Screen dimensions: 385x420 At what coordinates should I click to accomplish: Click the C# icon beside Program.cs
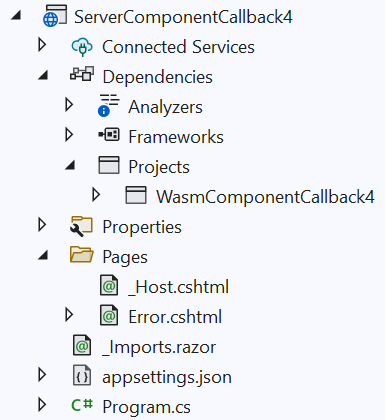[82, 405]
